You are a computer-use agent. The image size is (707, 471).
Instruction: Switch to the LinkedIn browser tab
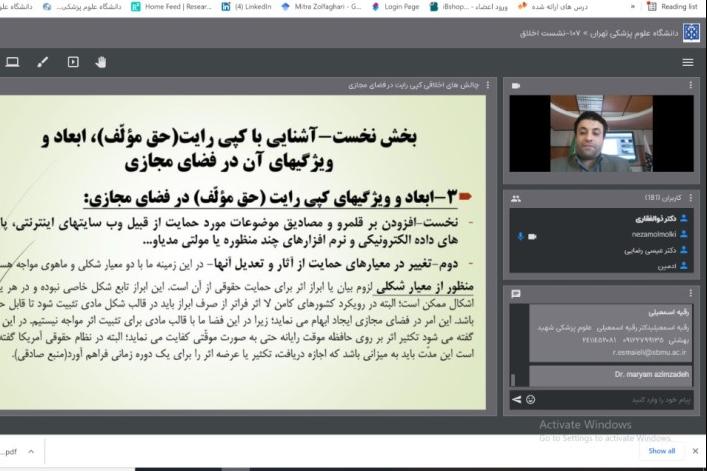[251, 6]
